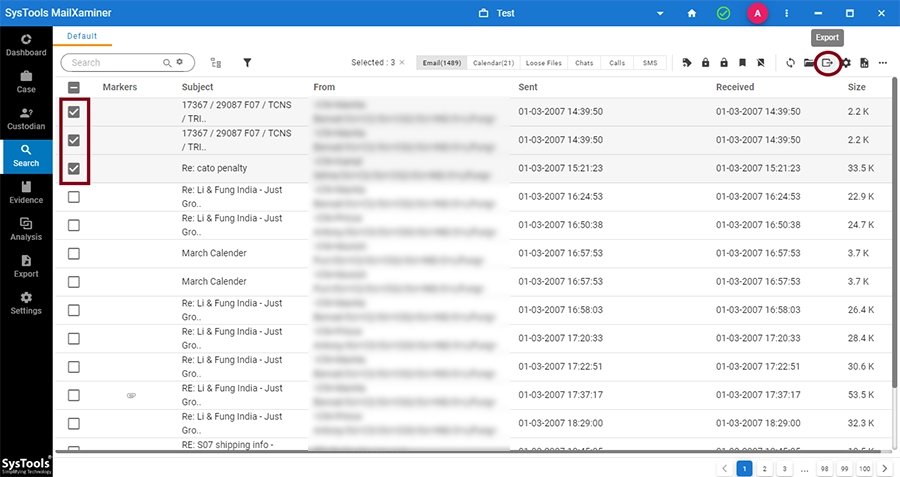Sort by the Subject column header
Viewport: 900px width, 477px height.
click(197, 87)
